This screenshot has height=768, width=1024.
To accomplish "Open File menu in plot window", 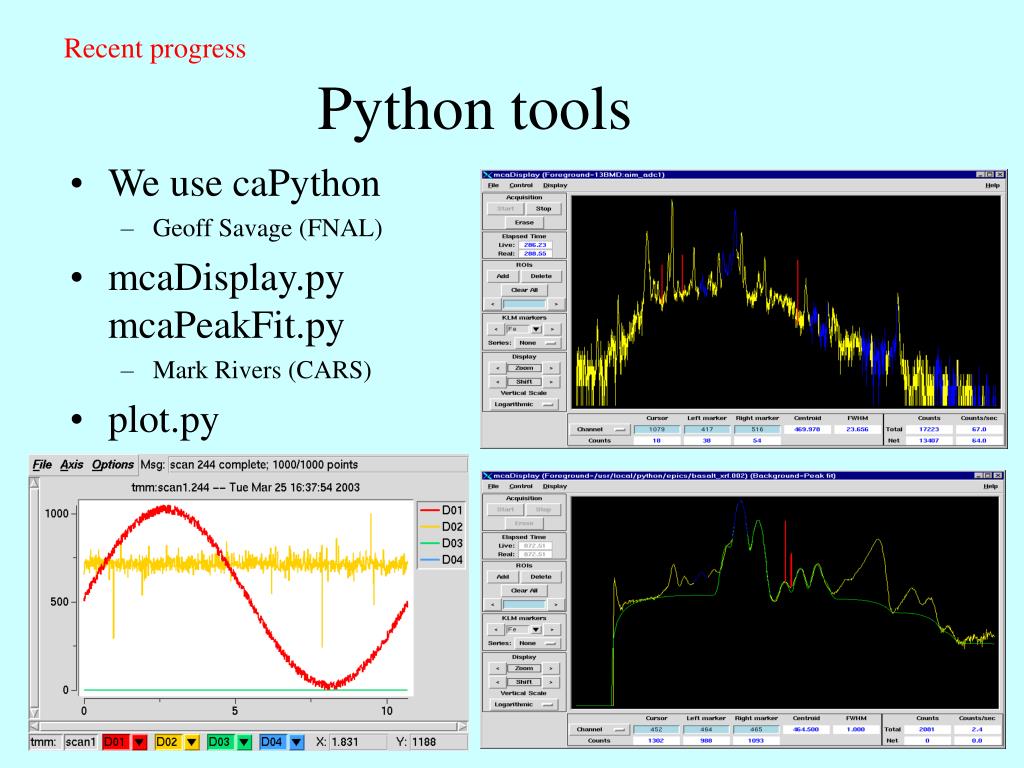I will (42, 464).
